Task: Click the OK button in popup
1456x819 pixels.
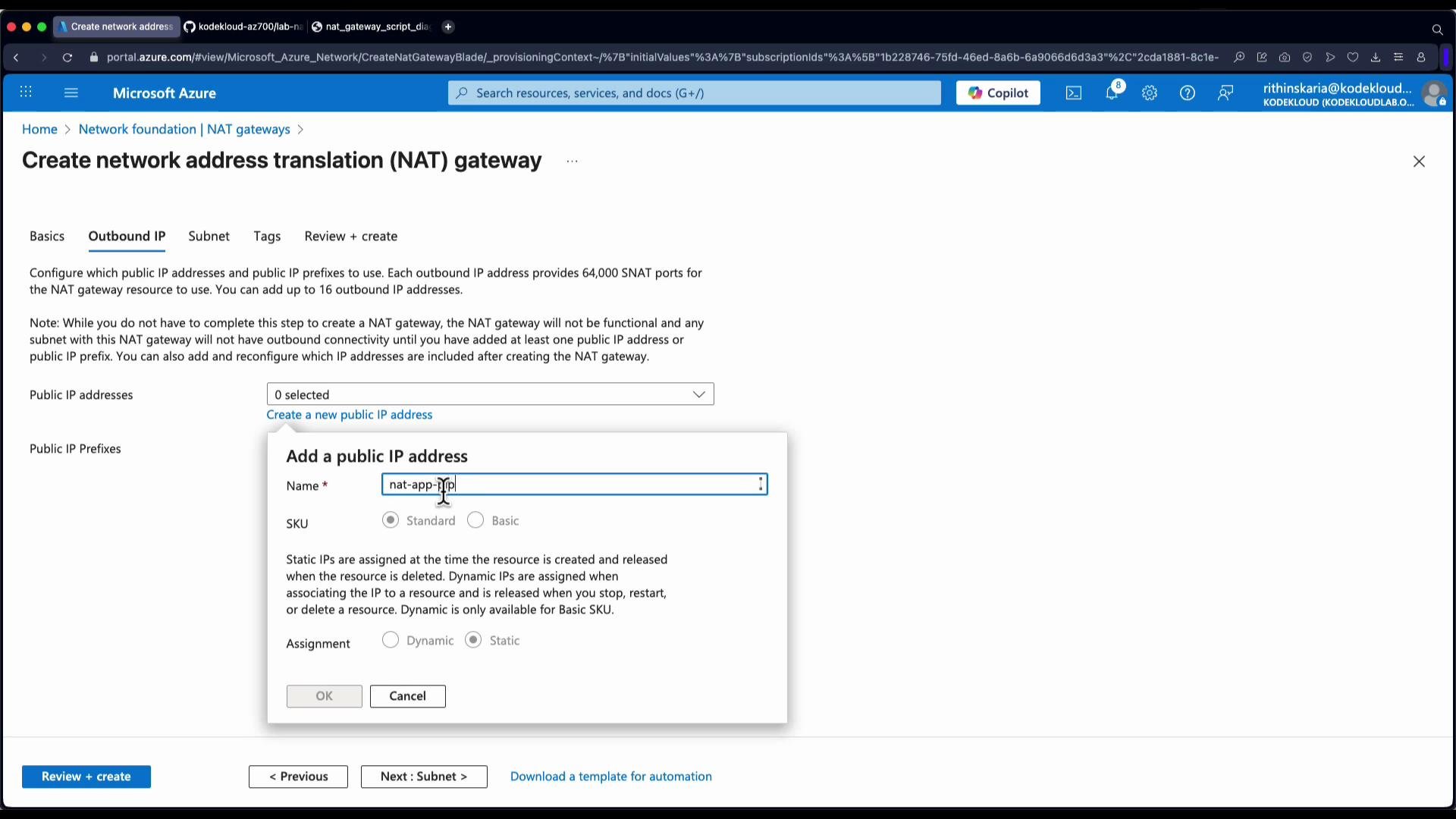Action: point(325,696)
